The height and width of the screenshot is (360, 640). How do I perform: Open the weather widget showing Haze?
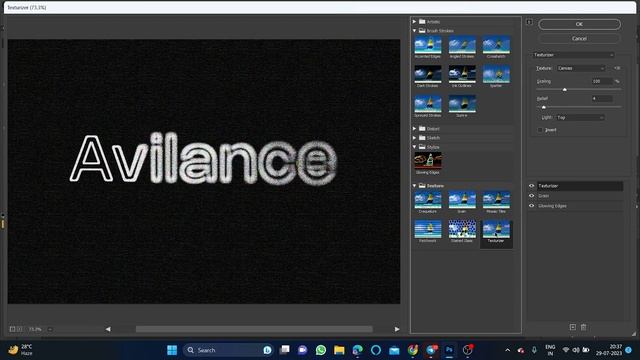[x=21, y=350]
